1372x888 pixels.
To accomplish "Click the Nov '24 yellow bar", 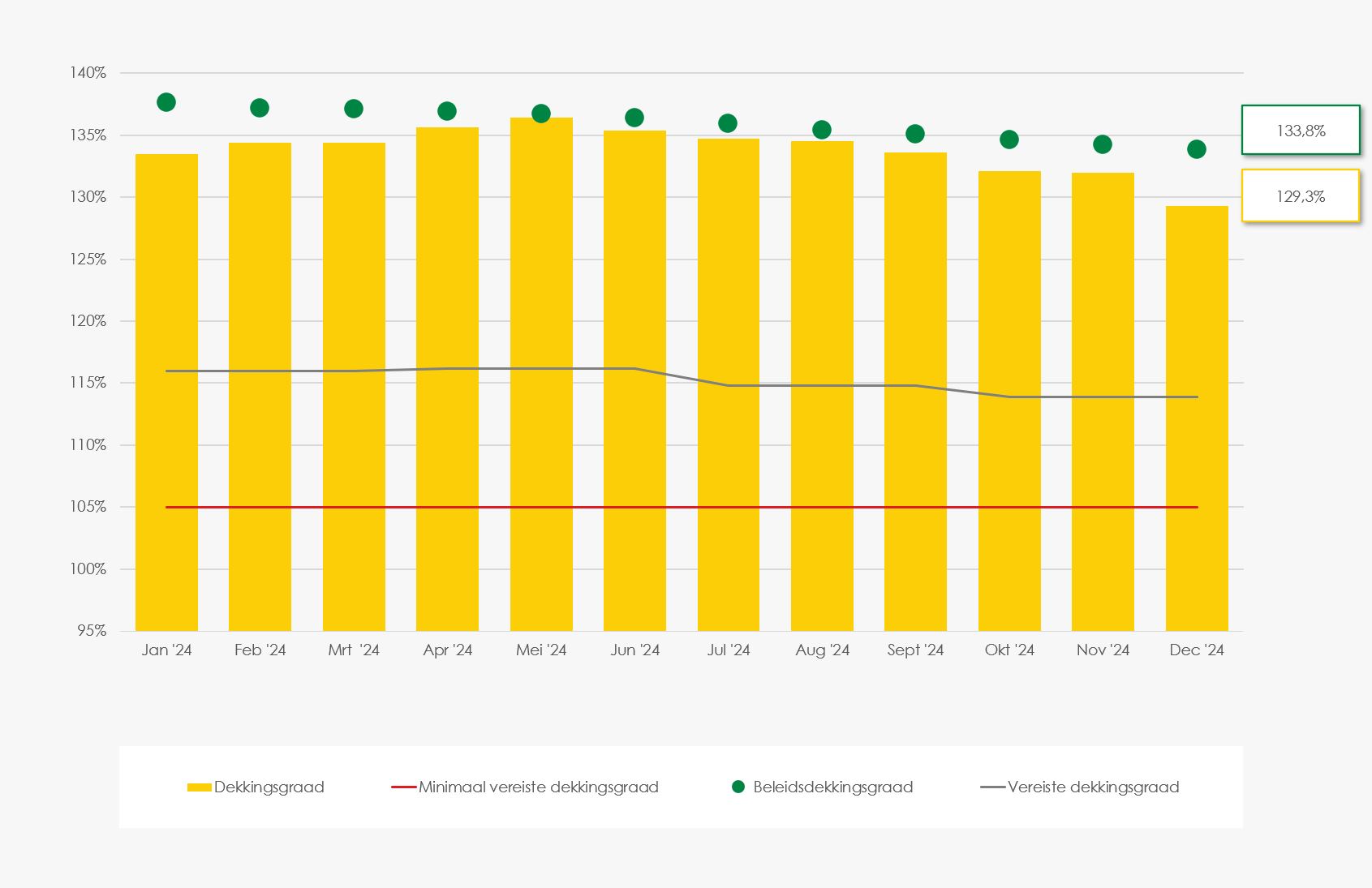I will [1103, 401].
